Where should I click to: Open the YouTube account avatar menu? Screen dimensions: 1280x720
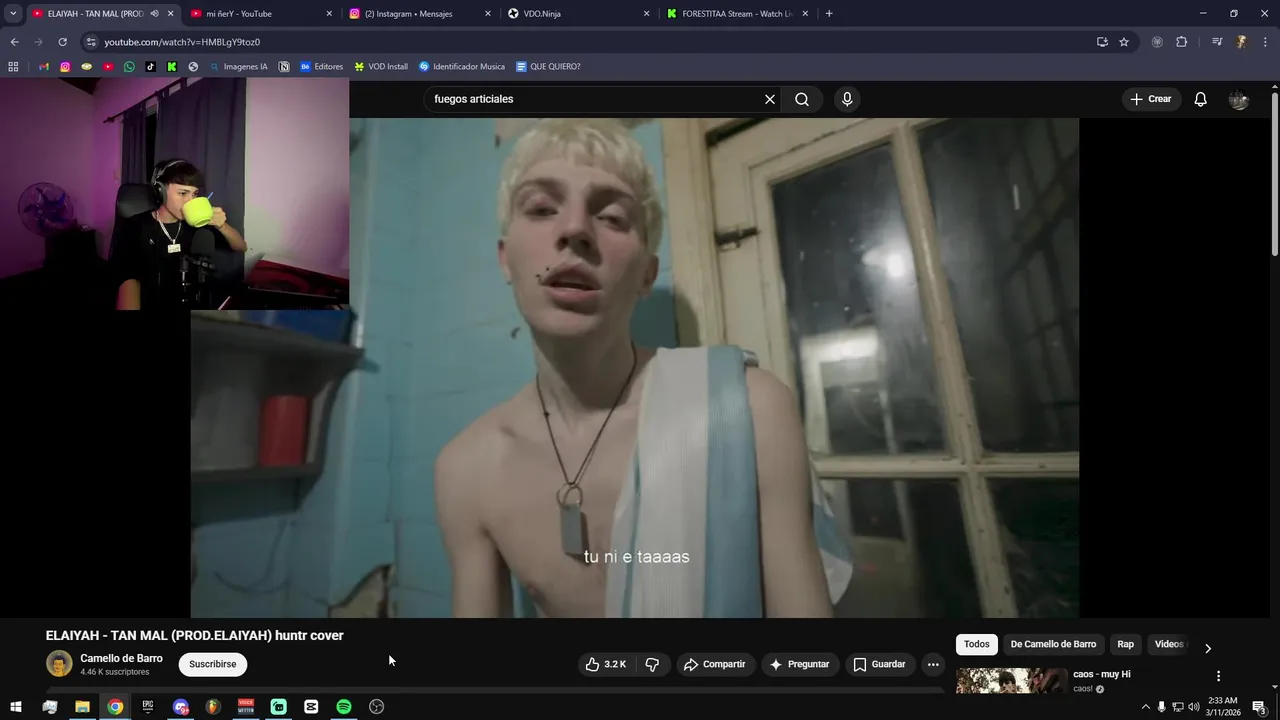point(1239,99)
